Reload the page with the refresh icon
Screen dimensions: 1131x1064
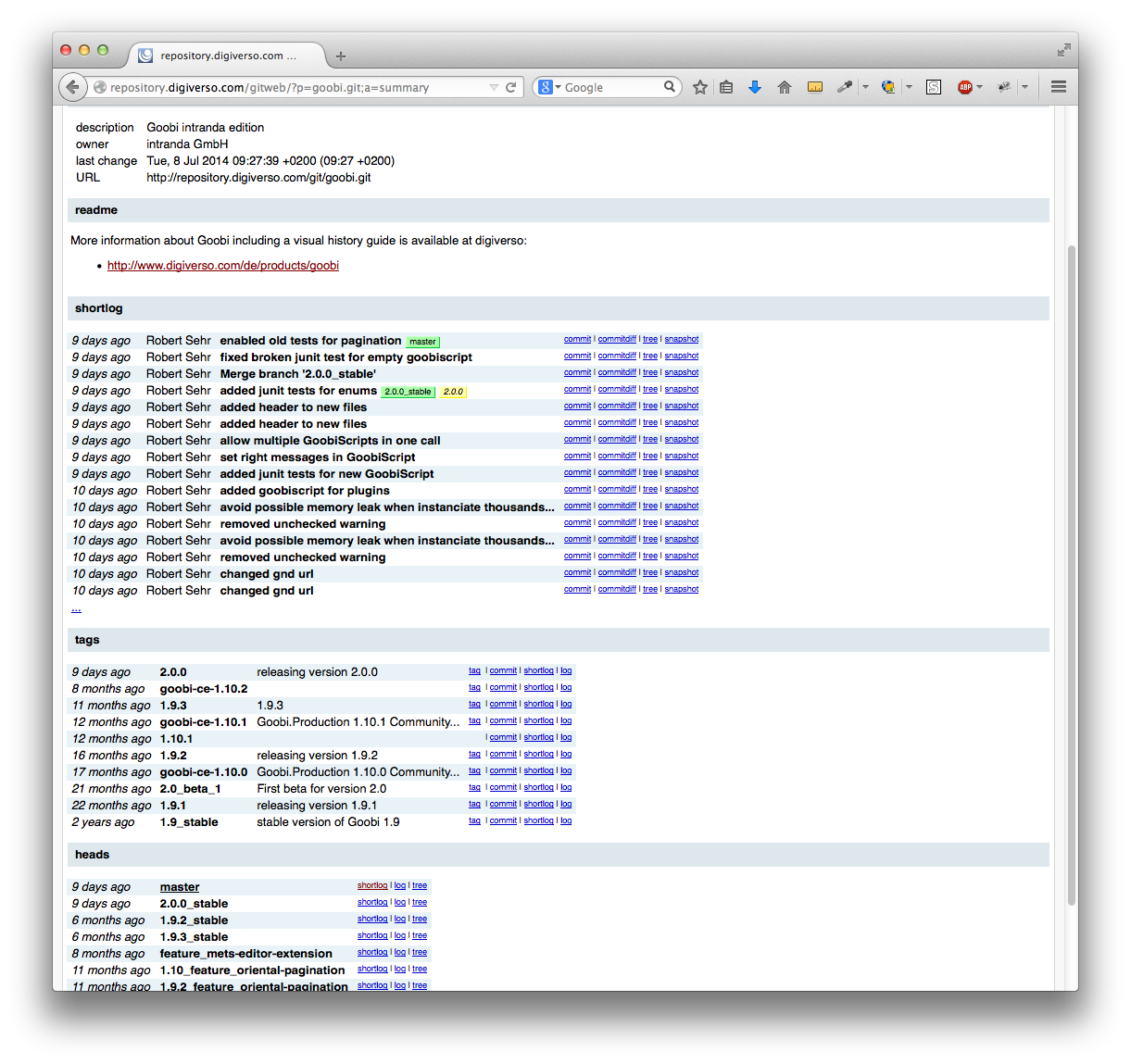tap(510, 87)
